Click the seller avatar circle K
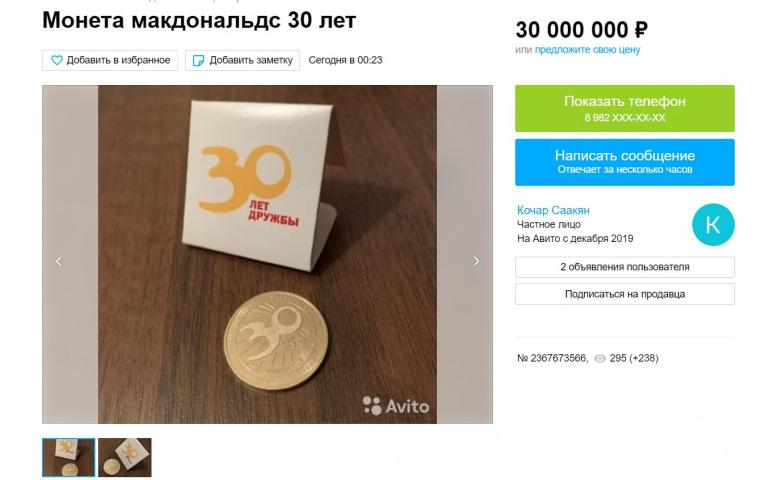 click(x=713, y=225)
